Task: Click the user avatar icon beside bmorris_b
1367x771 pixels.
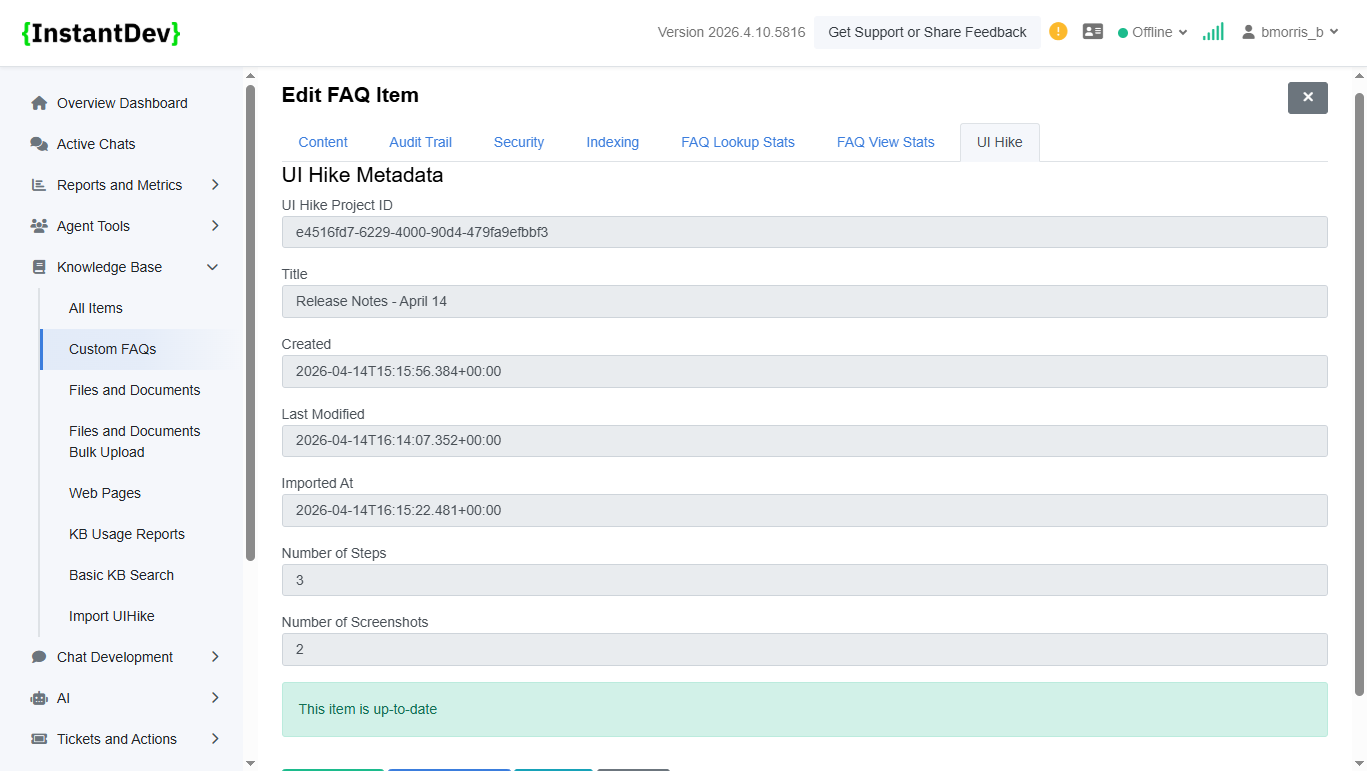Action: [1248, 31]
